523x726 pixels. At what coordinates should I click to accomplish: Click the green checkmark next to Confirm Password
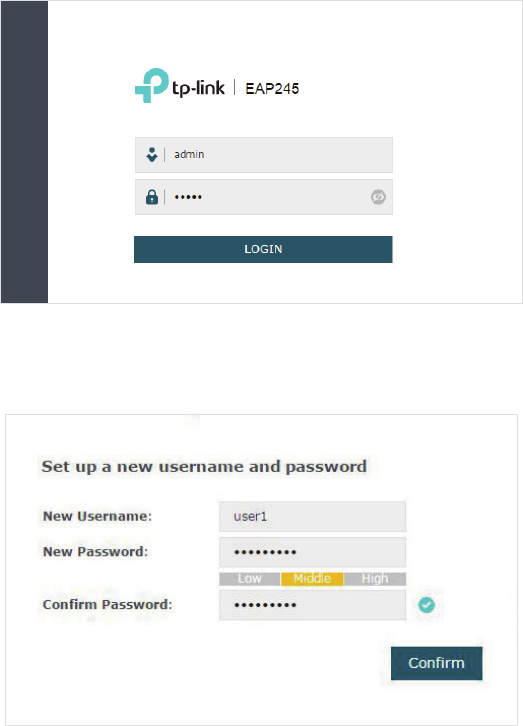(427, 605)
